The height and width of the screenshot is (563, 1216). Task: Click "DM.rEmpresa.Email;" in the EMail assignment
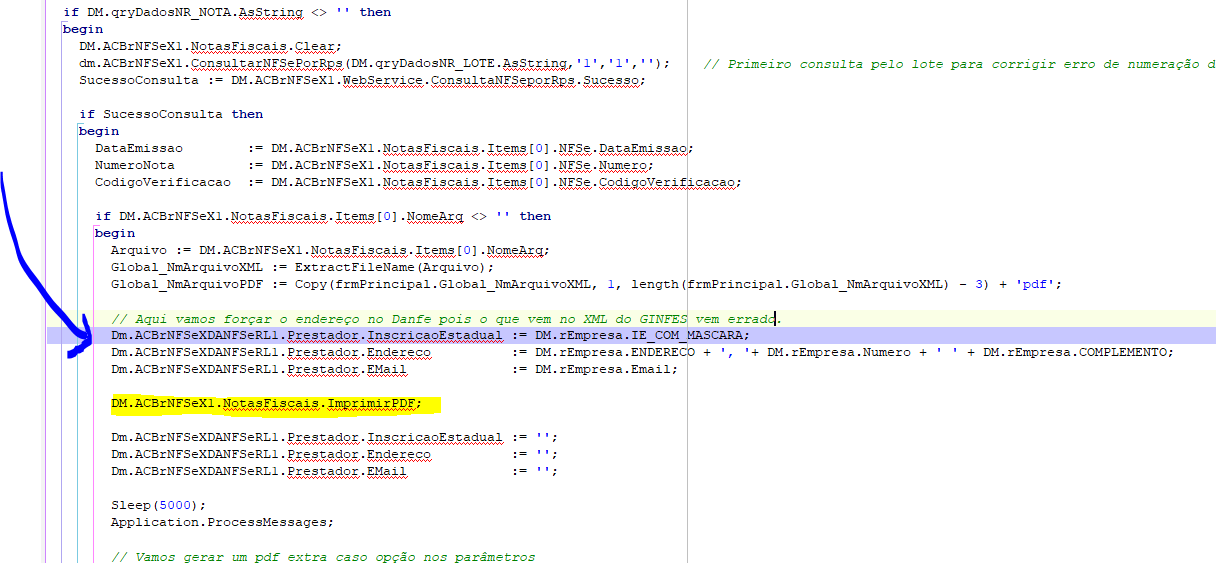606,369
